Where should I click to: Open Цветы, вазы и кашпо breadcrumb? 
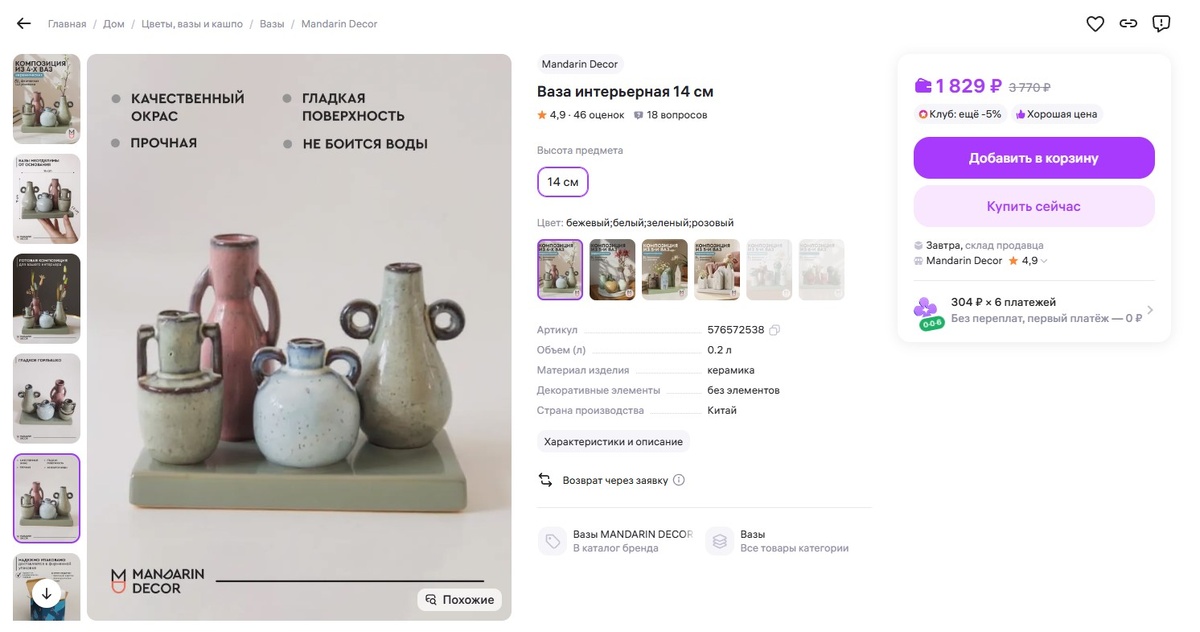tap(192, 24)
